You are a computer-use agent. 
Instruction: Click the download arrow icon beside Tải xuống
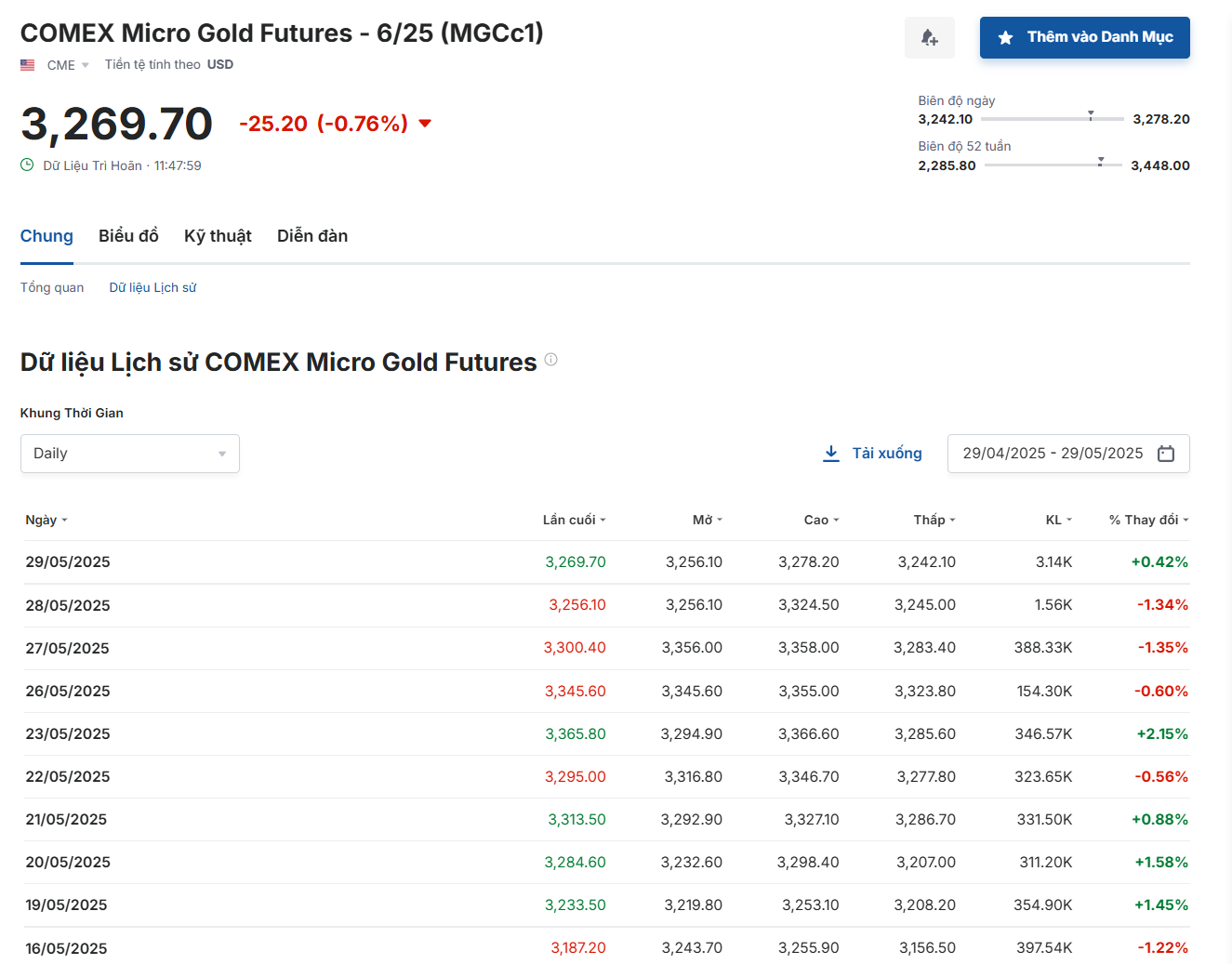831,454
